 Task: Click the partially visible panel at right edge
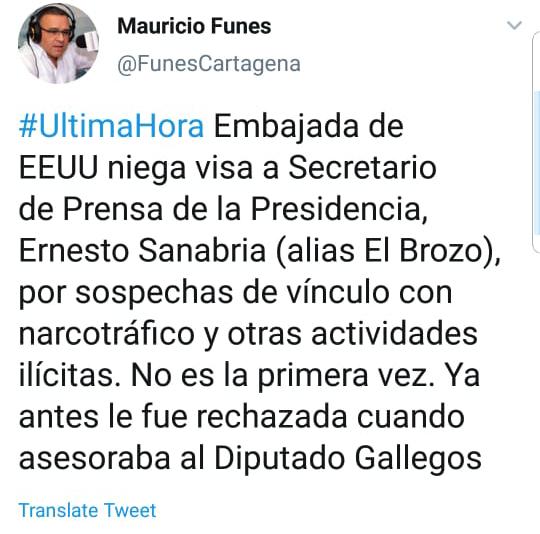click(x=537, y=142)
